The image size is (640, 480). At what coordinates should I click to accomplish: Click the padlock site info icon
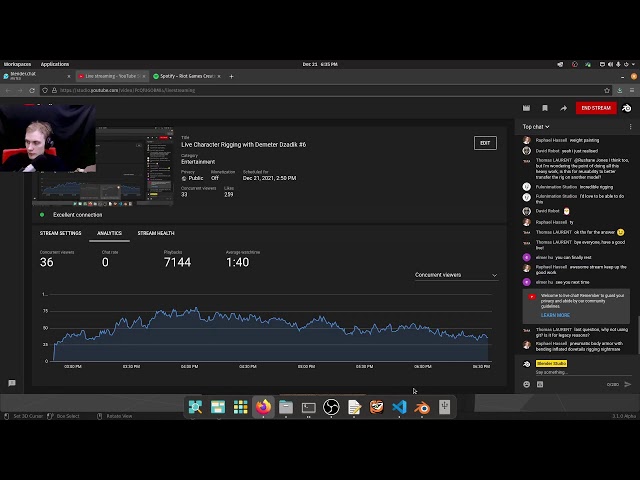(x=54, y=90)
